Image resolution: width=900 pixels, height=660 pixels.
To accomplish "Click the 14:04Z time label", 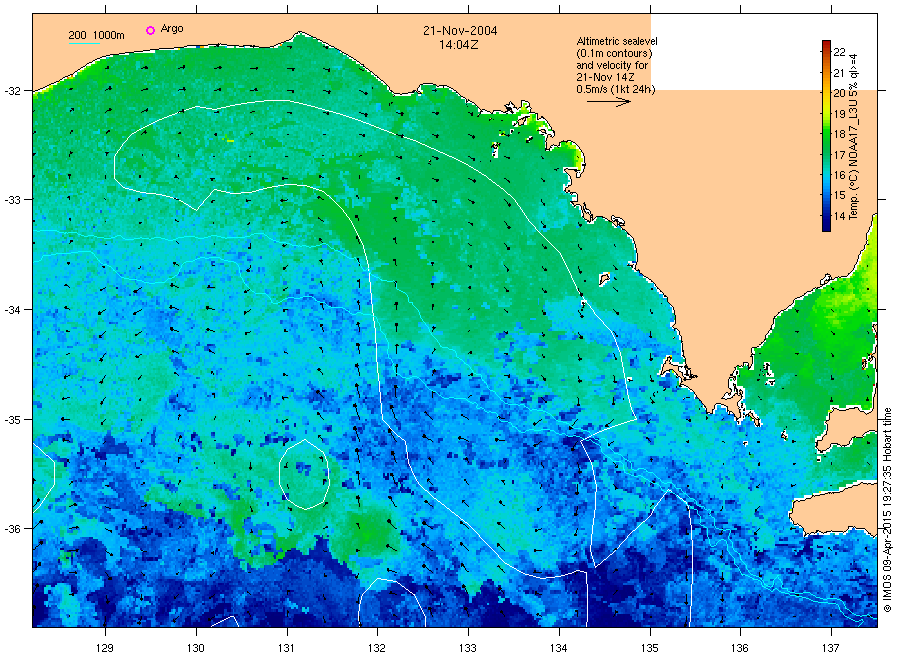I will tap(459, 45).
